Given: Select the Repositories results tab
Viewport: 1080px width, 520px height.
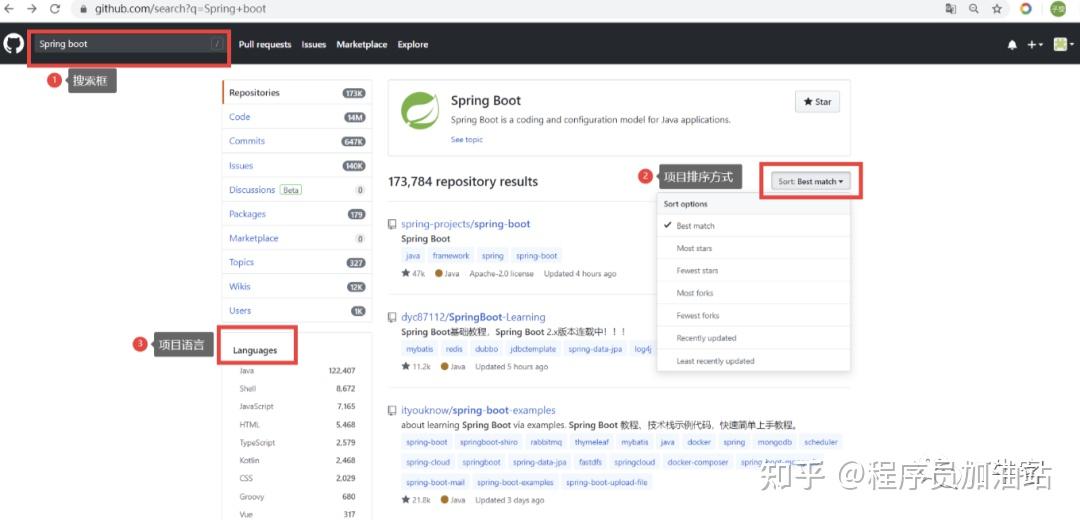Looking at the screenshot, I should (297, 93).
